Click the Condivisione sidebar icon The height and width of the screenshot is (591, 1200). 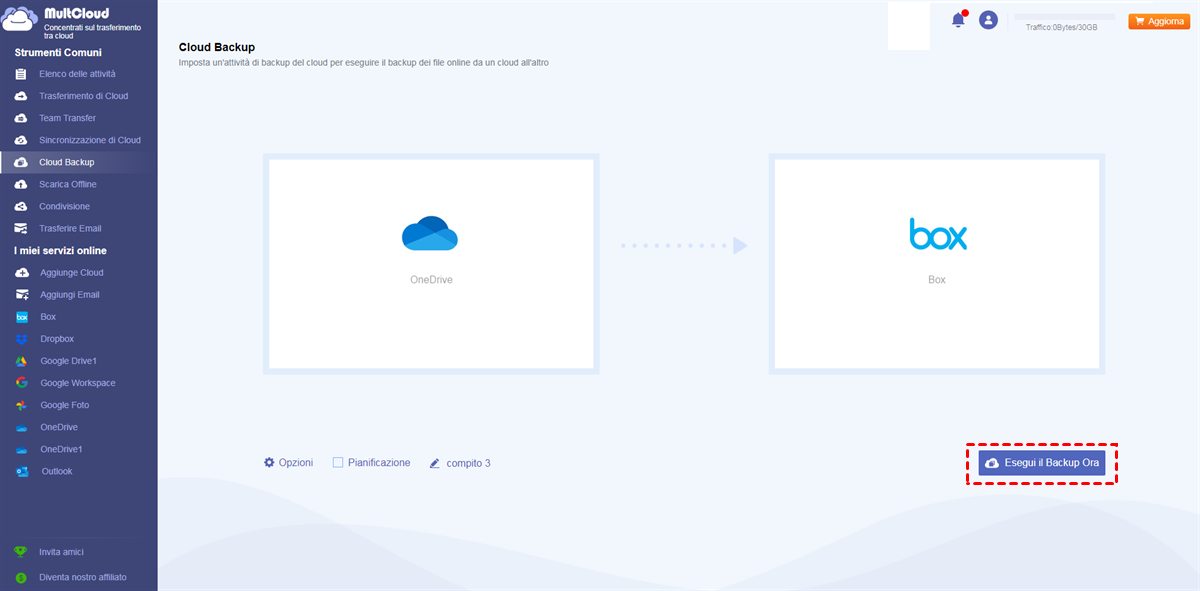point(21,206)
